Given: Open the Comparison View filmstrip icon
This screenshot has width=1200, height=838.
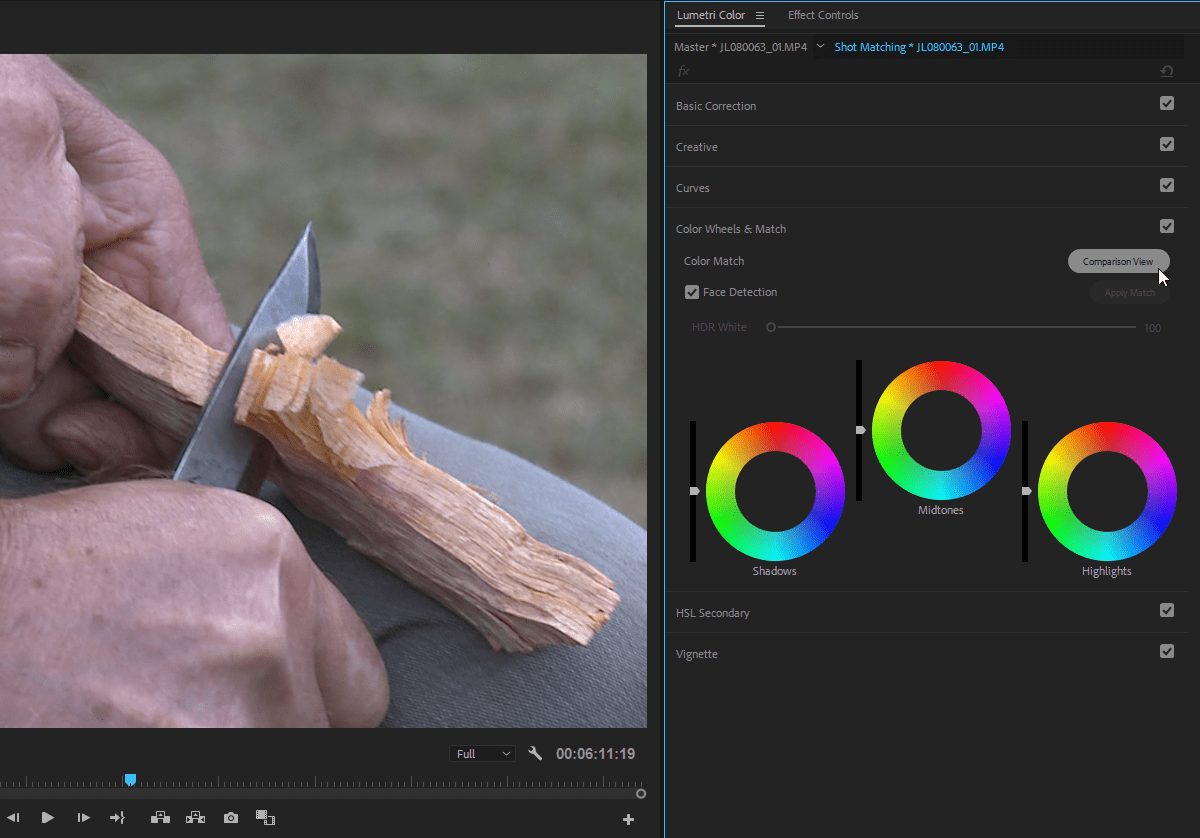Looking at the screenshot, I should tap(264, 817).
